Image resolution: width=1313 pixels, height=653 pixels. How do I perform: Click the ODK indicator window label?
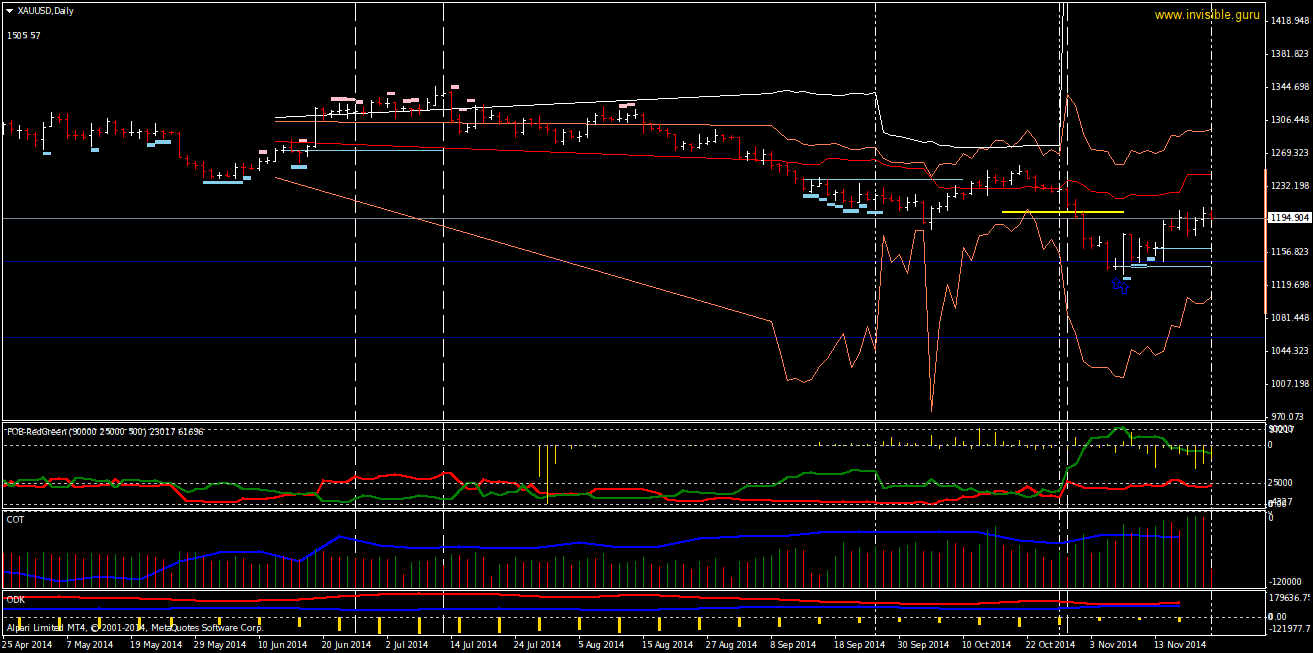(x=15, y=598)
